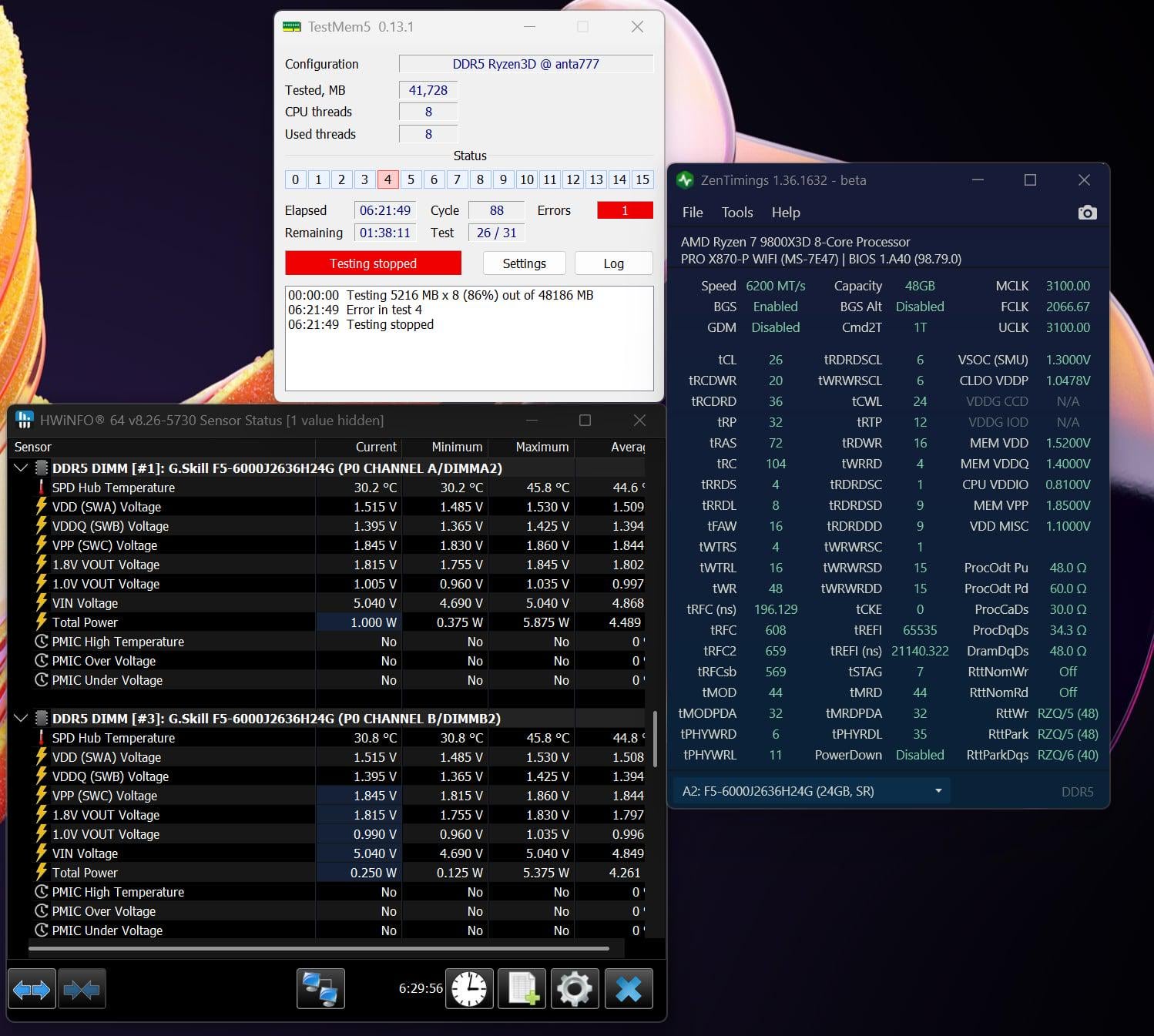This screenshot has width=1154, height=1036.
Task: Click red failed status box 4 in TestMem5
Action: pyautogui.click(x=387, y=179)
